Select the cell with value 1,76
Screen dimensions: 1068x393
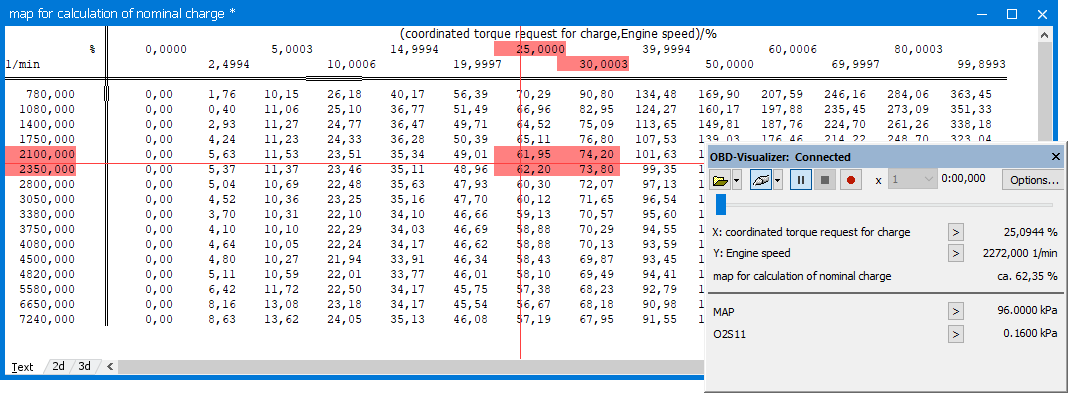pyautogui.click(x=221, y=94)
